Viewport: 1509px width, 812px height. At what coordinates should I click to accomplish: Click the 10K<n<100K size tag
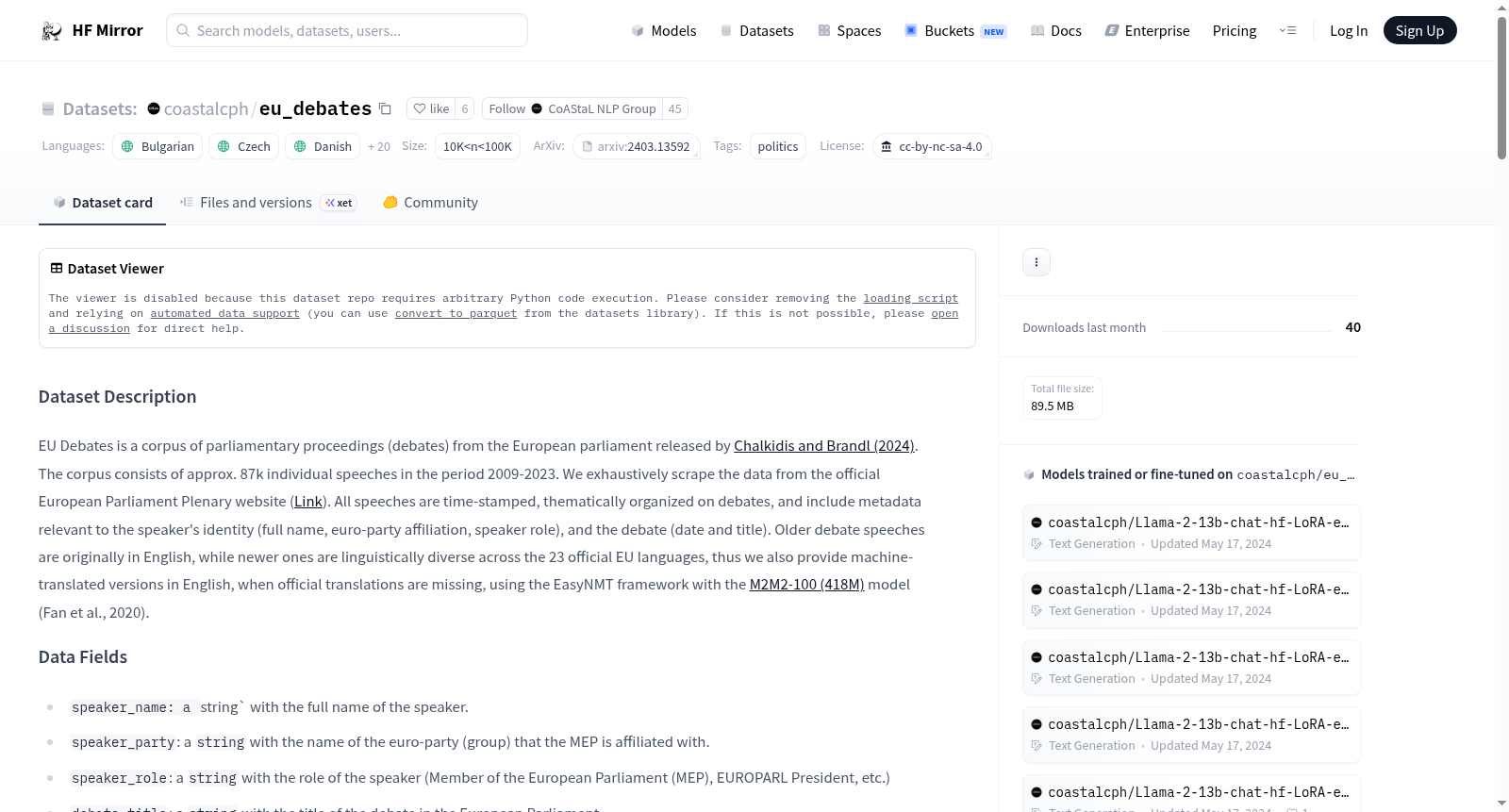[477, 146]
